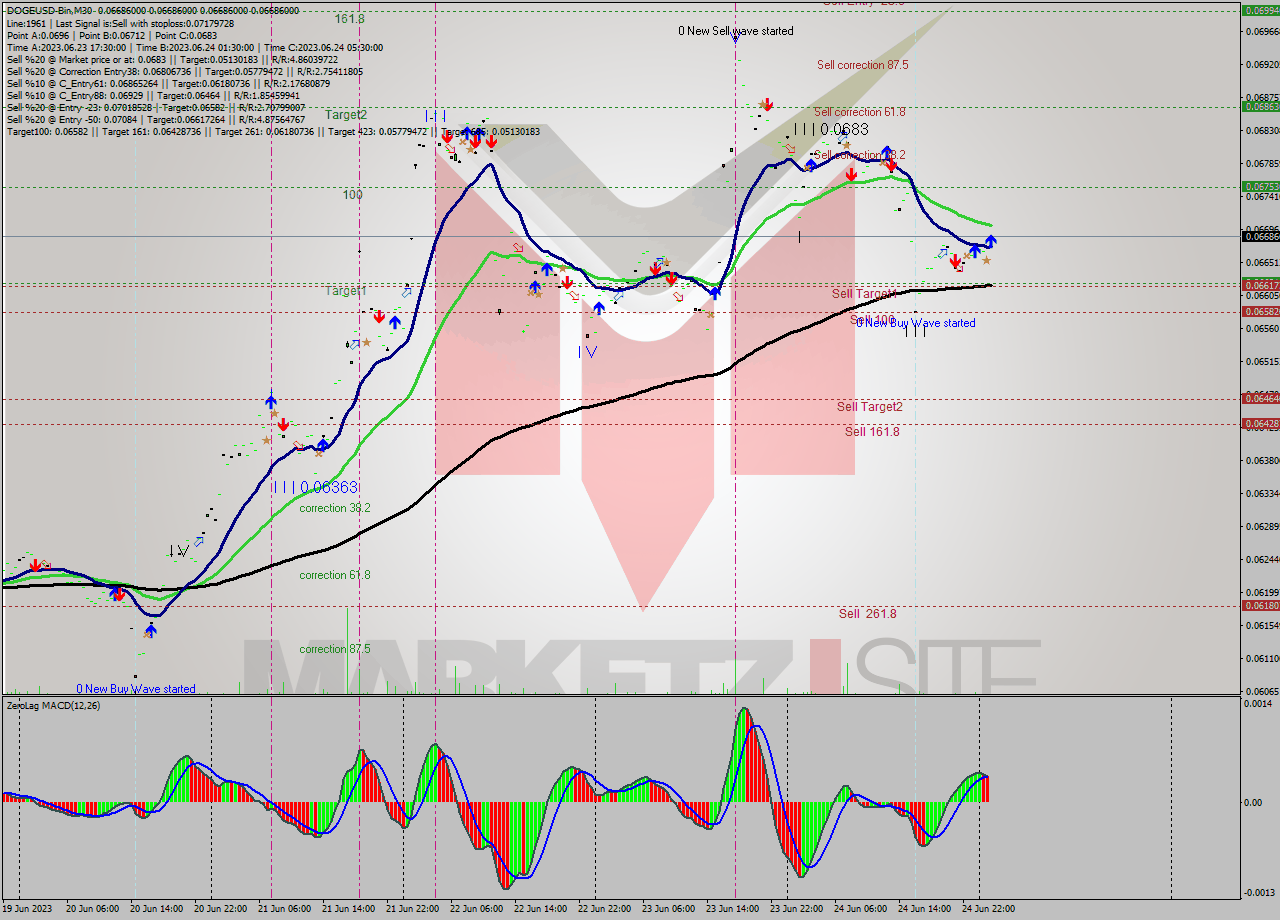The image size is (1280, 920).
Task: Click the '22 Jun 06:00' time axis label
Action: (476, 909)
